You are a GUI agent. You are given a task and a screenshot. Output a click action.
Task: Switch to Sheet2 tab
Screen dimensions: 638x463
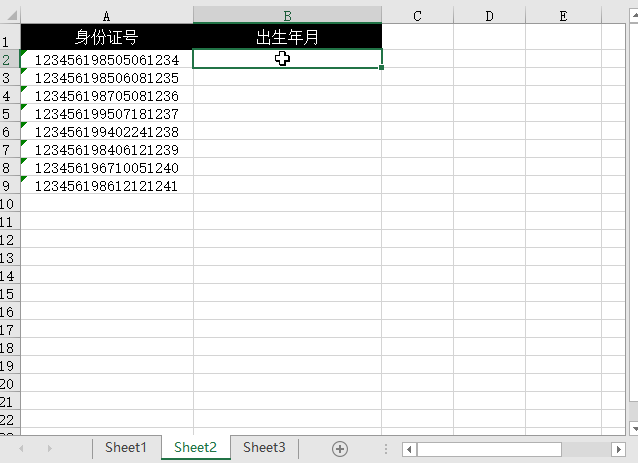tap(195, 448)
